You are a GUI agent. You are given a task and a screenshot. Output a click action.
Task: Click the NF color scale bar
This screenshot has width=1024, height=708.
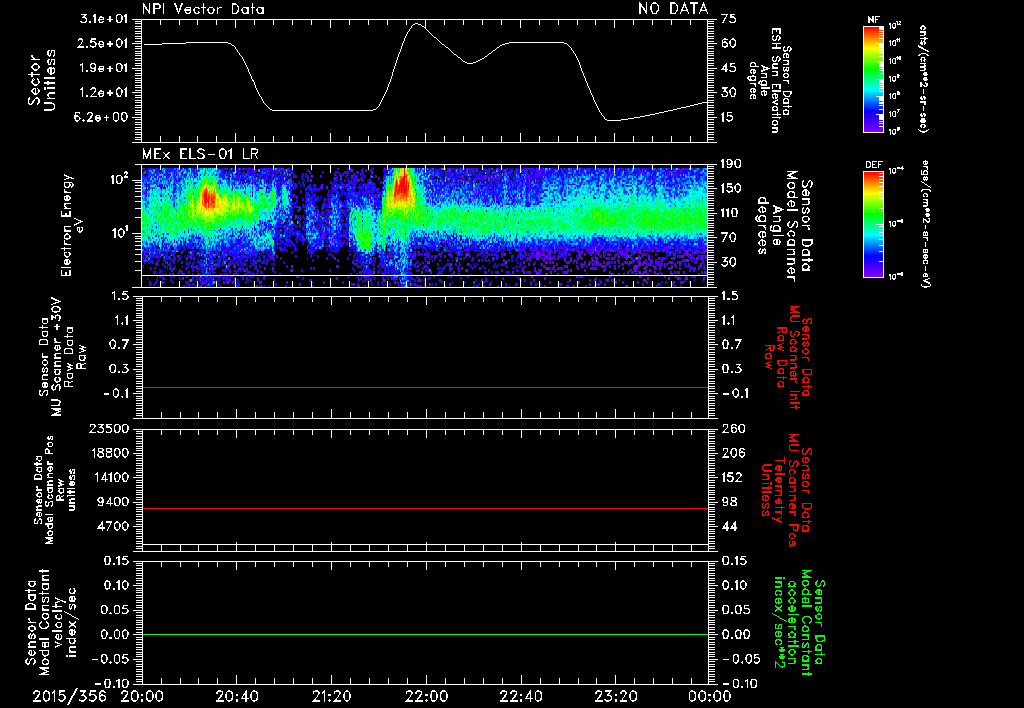(873, 78)
